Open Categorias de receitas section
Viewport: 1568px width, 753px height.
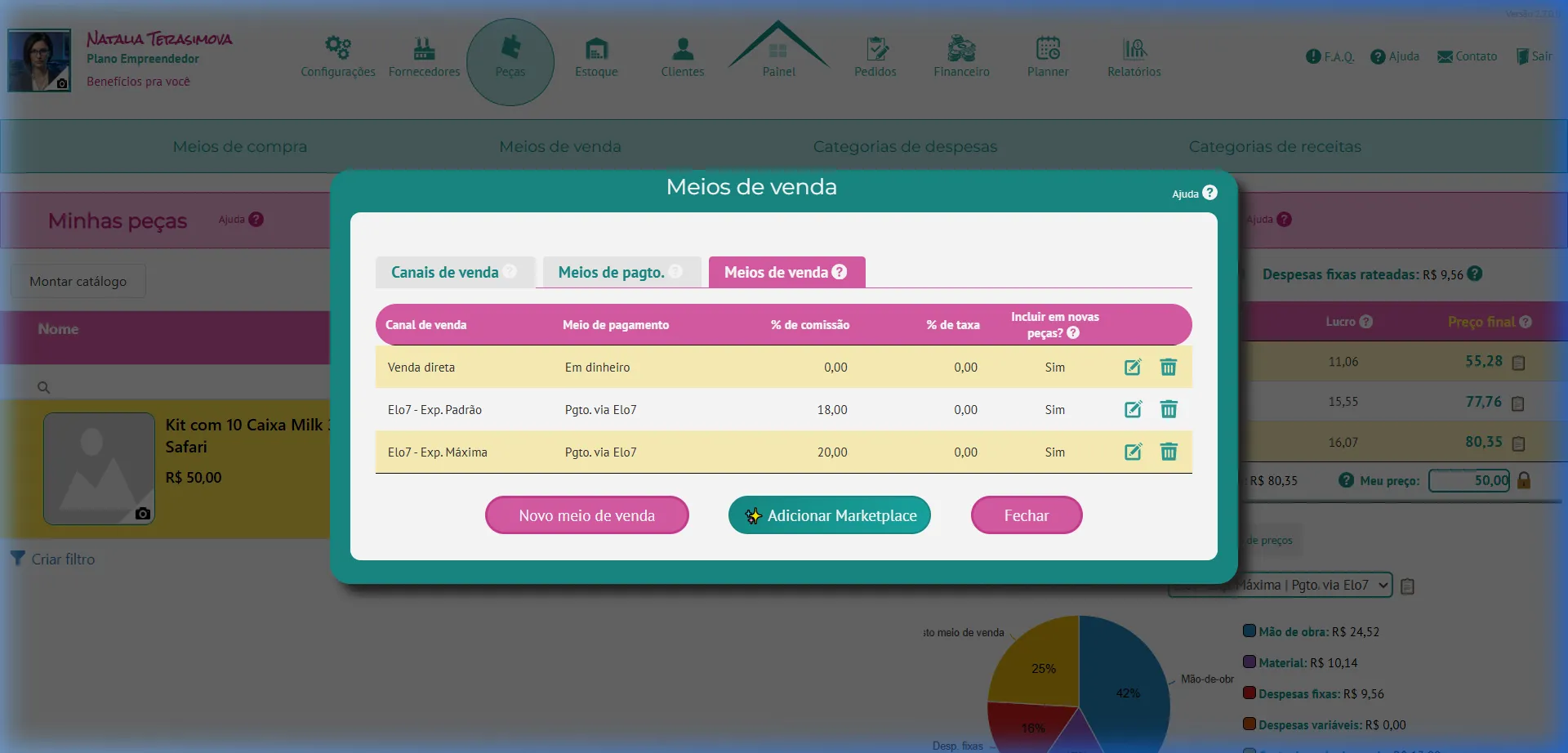click(x=1275, y=147)
